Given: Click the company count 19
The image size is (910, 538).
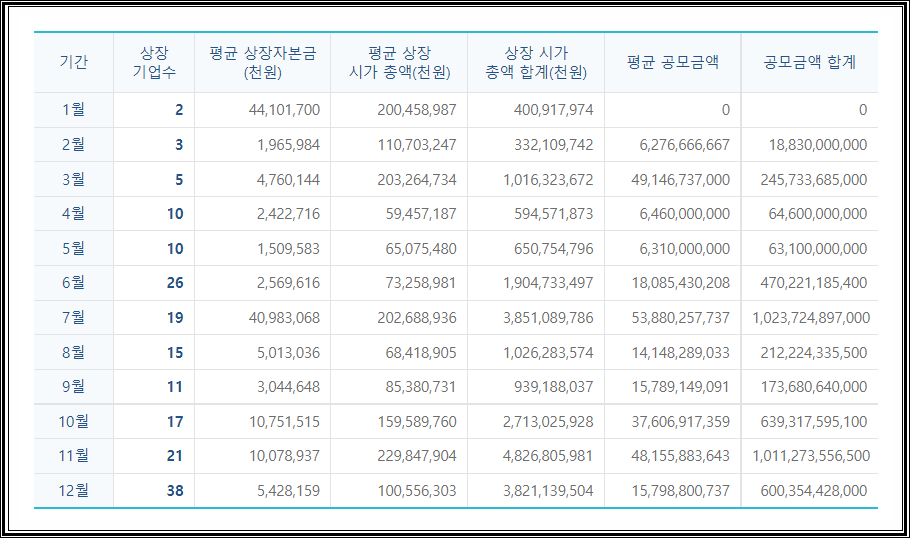Looking at the screenshot, I should [175, 317].
